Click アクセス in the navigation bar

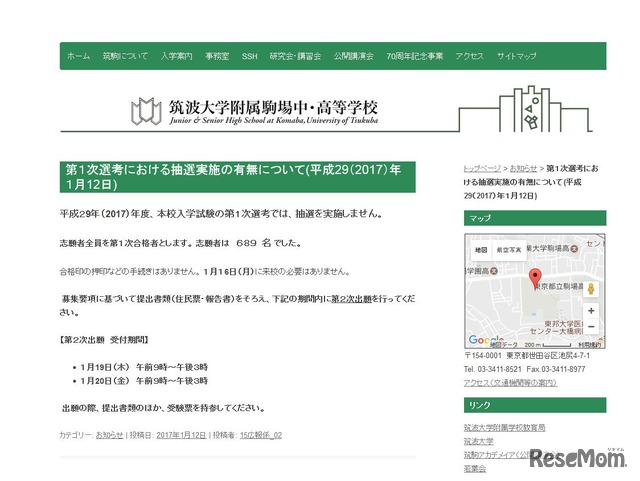click(469, 56)
